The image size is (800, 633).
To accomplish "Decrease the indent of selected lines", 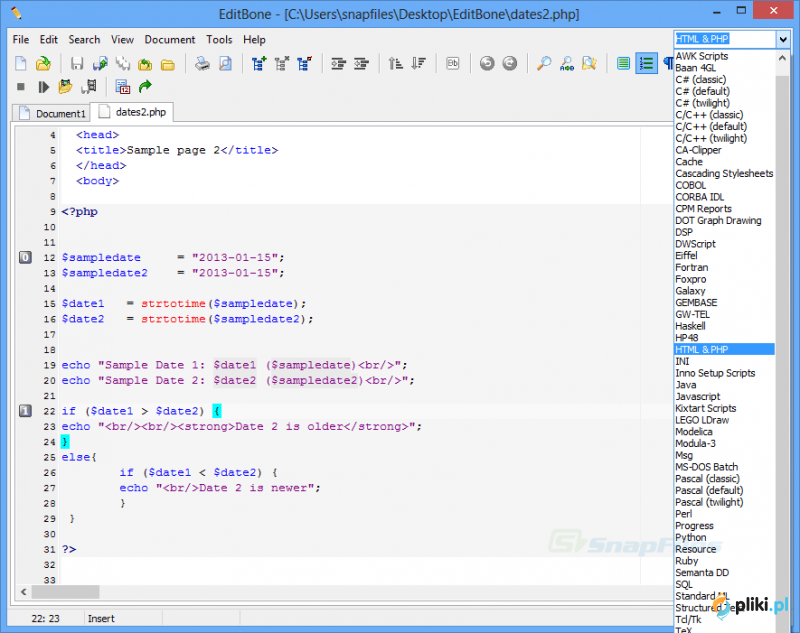I will pos(361,64).
